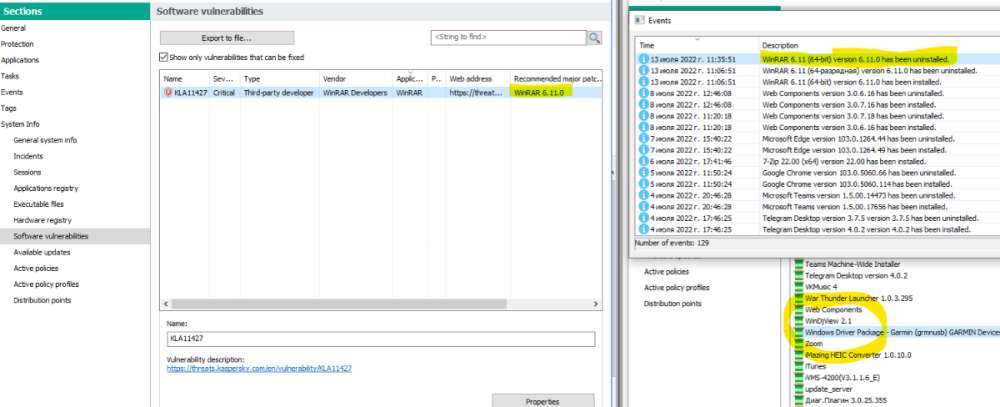Toggle 'Show only vulnerabilities that can be fixed'
The width and height of the screenshot is (1000, 407).
pyautogui.click(x=164, y=57)
